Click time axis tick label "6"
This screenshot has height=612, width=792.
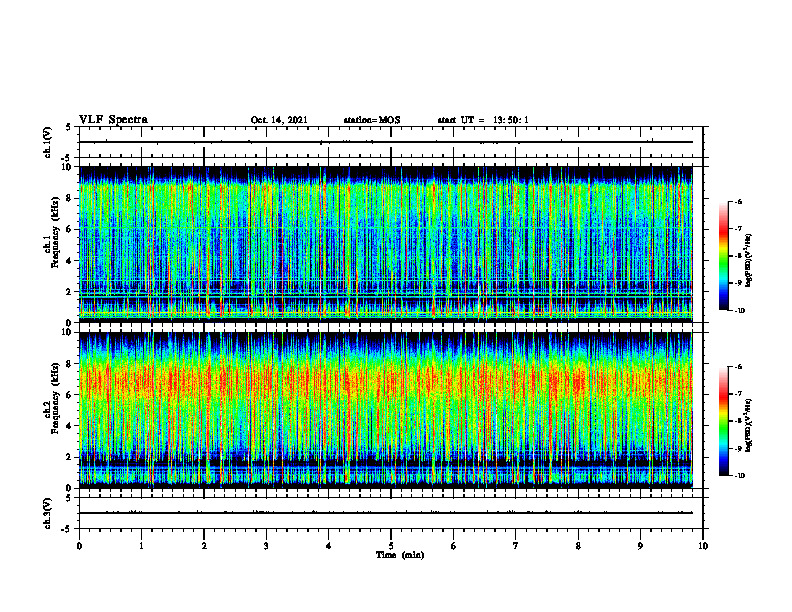coord(454,546)
